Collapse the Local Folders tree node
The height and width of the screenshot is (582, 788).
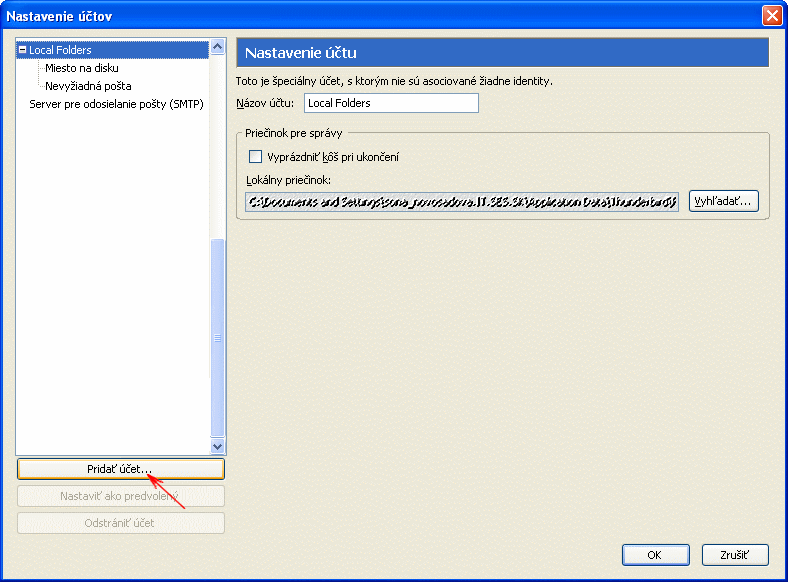[23, 49]
